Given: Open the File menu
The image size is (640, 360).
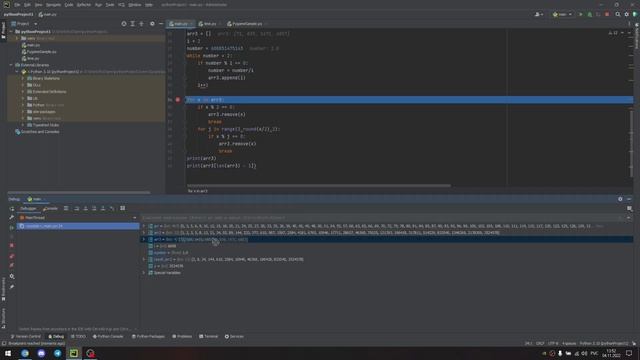Looking at the screenshot, I should (17, 5).
